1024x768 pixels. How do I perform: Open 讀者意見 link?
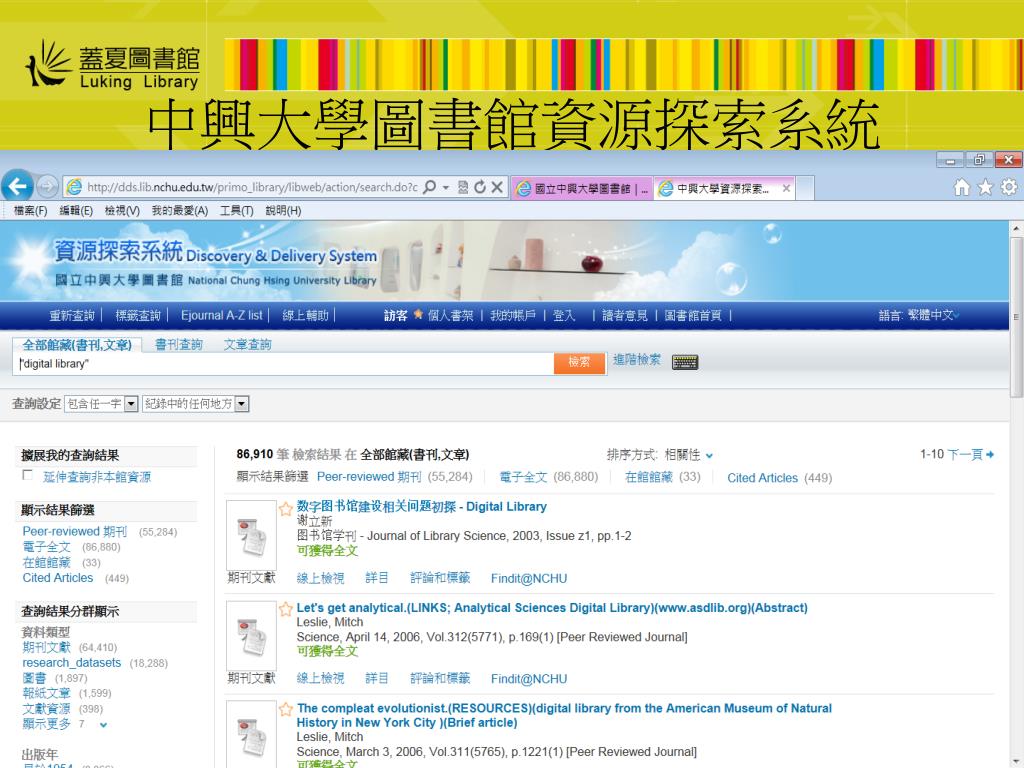tap(624, 315)
